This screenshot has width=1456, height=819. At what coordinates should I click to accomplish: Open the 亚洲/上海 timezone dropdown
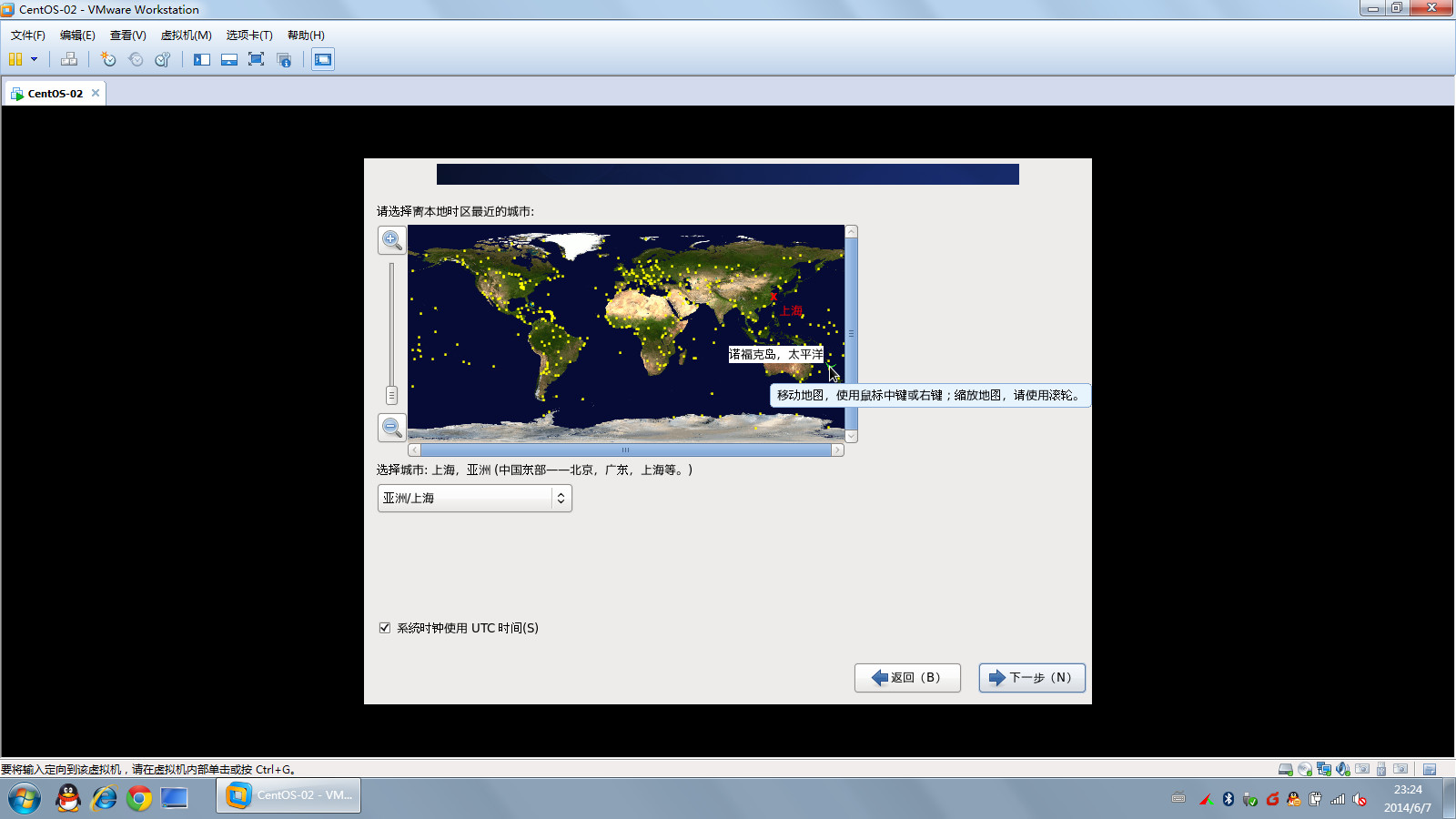pos(475,498)
